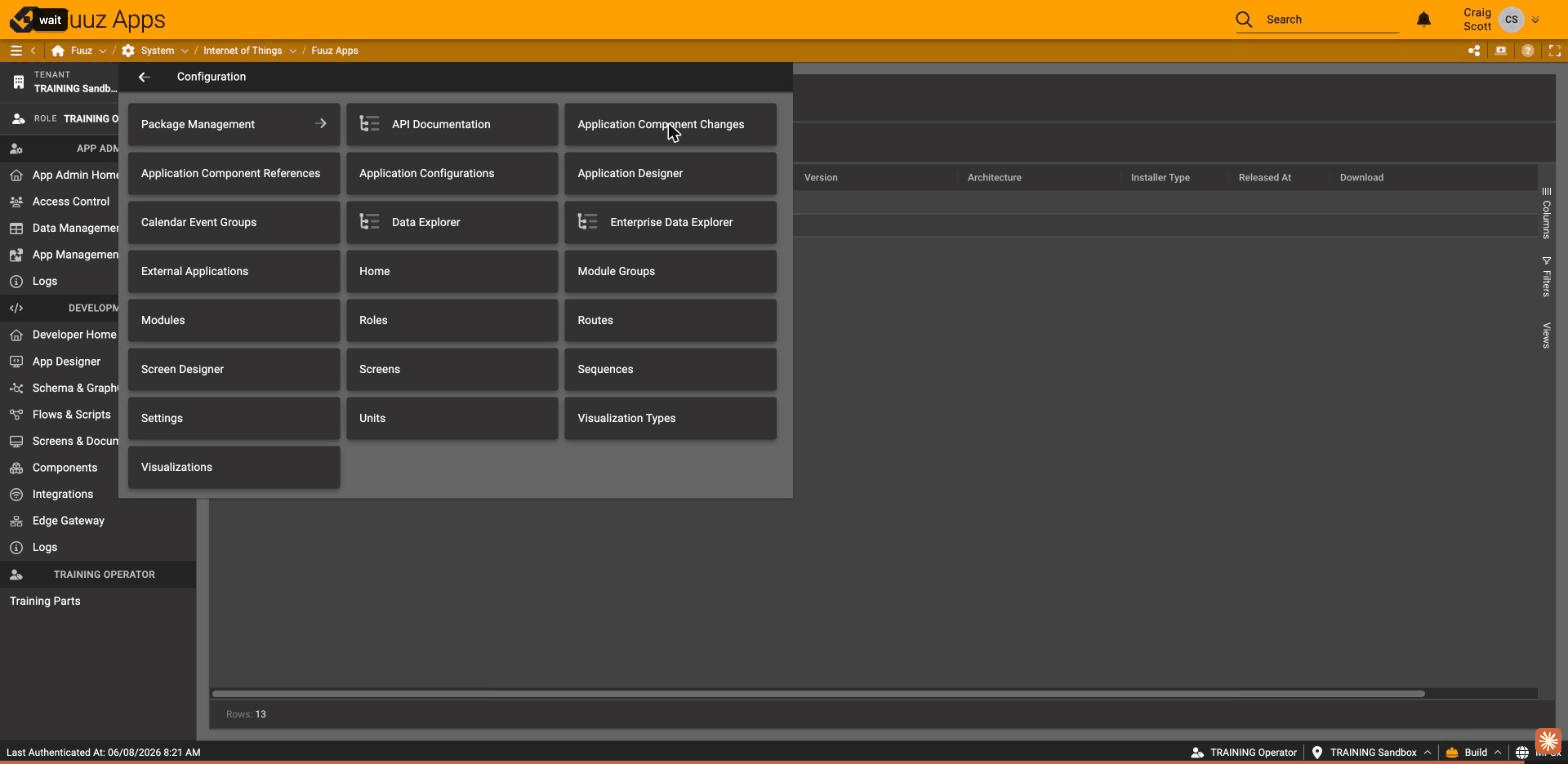This screenshot has width=1568, height=764.
Task: Click the Build hard hat icon
Action: point(1451,752)
